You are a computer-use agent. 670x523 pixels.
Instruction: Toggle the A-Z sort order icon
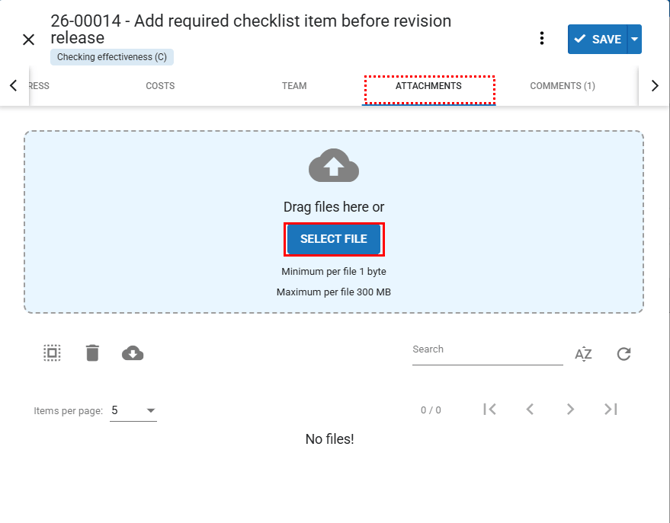(x=584, y=354)
